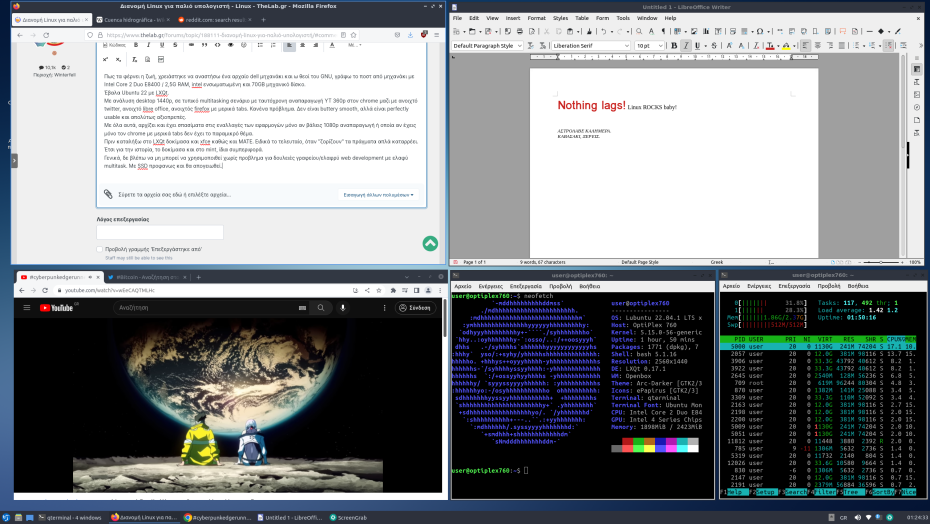Screen dimensions: 930x524
Task: Toggle formatting marks pilcrow icon in Writer
Action: pos(663,31)
